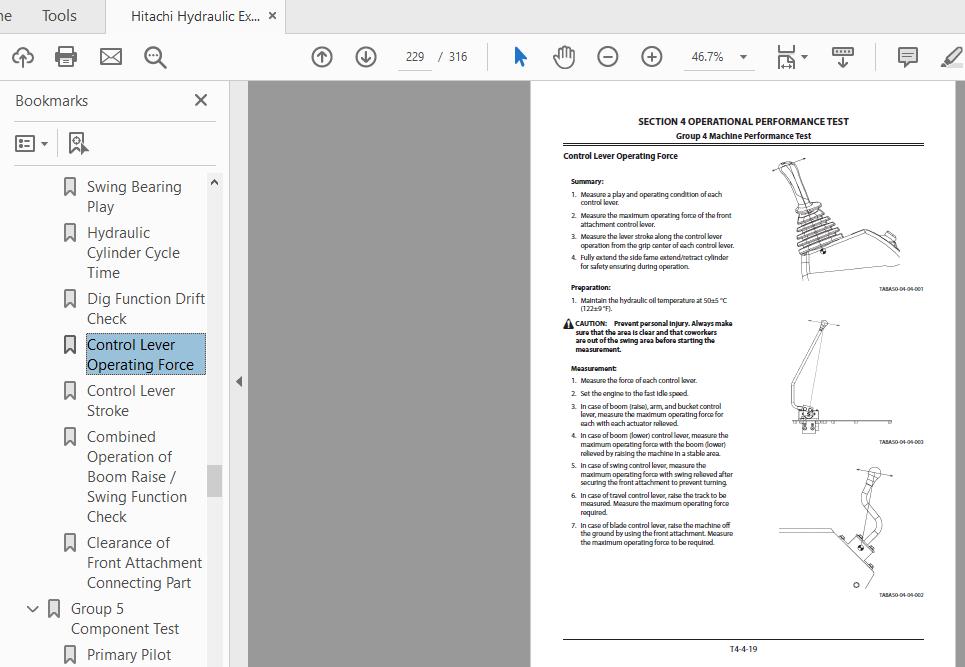Open bookmarks options menu dropdown
This screenshot has width=965, height=667.
click(x=31, y=144)
